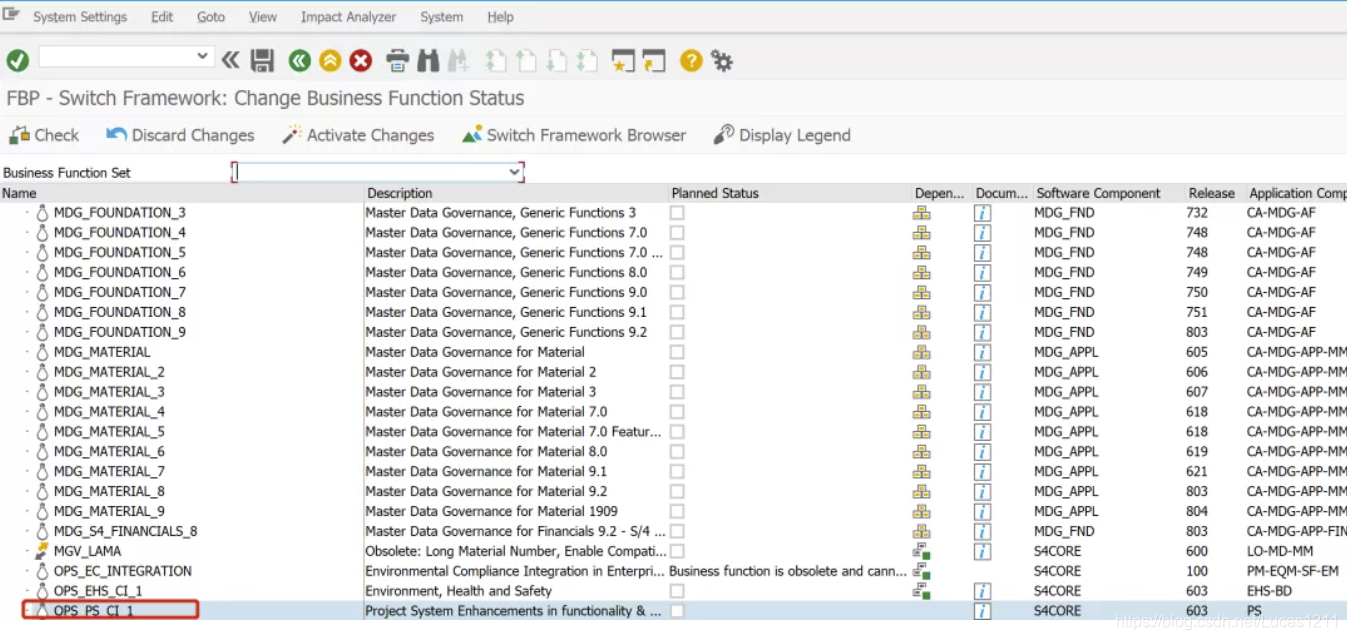Open the Goto menu
1347x640 pixels.
tap(211, 17)
